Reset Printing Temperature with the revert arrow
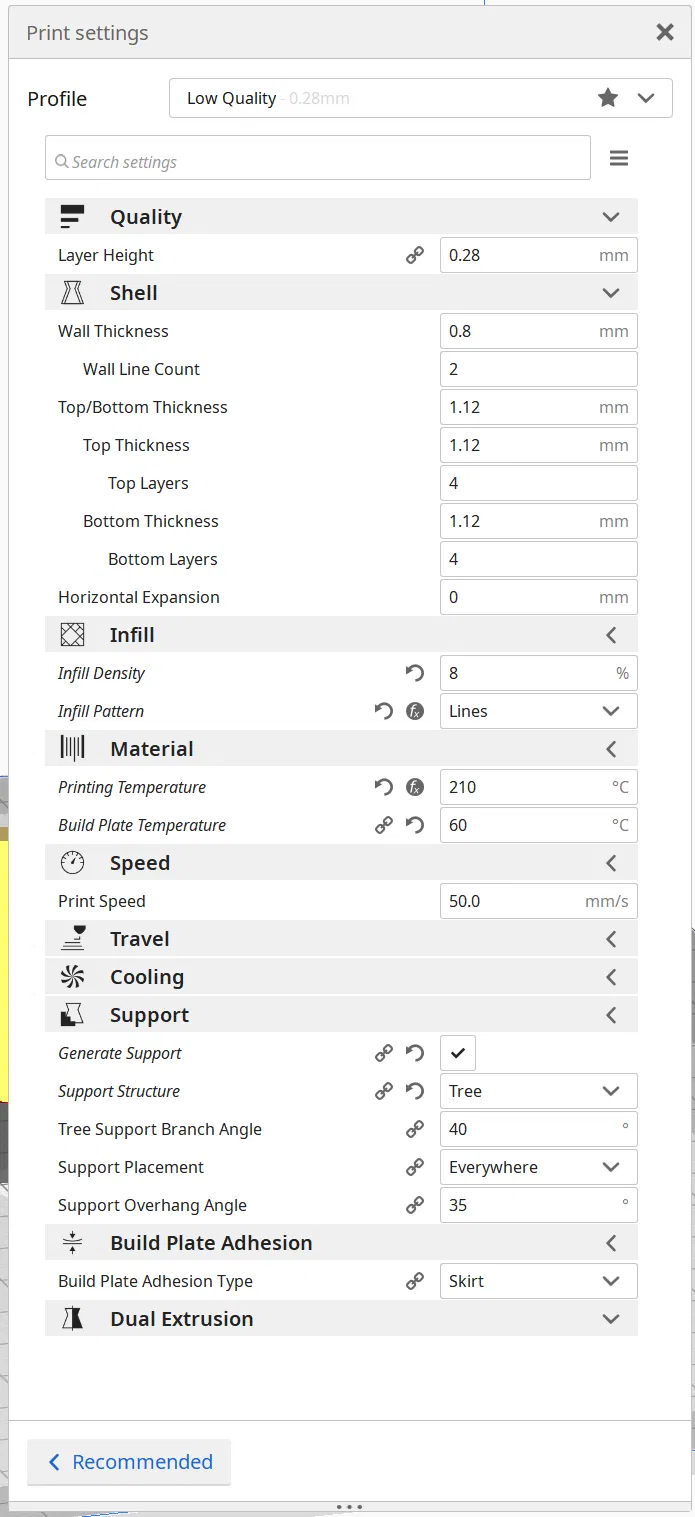Viewport: 695px width, 1517px height. [x=383, y=787]
